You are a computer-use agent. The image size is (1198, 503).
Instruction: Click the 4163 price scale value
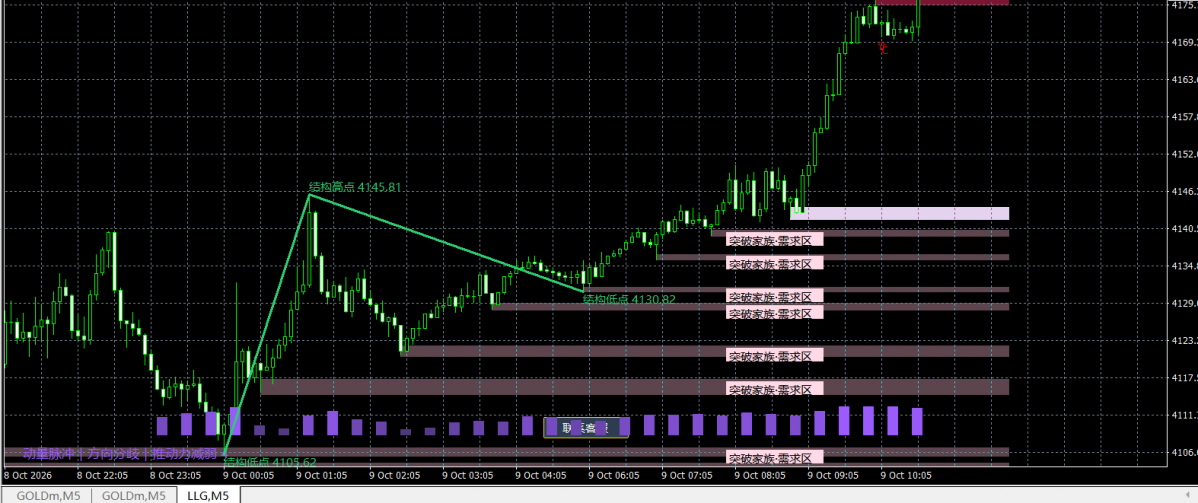click(1183, 80)
